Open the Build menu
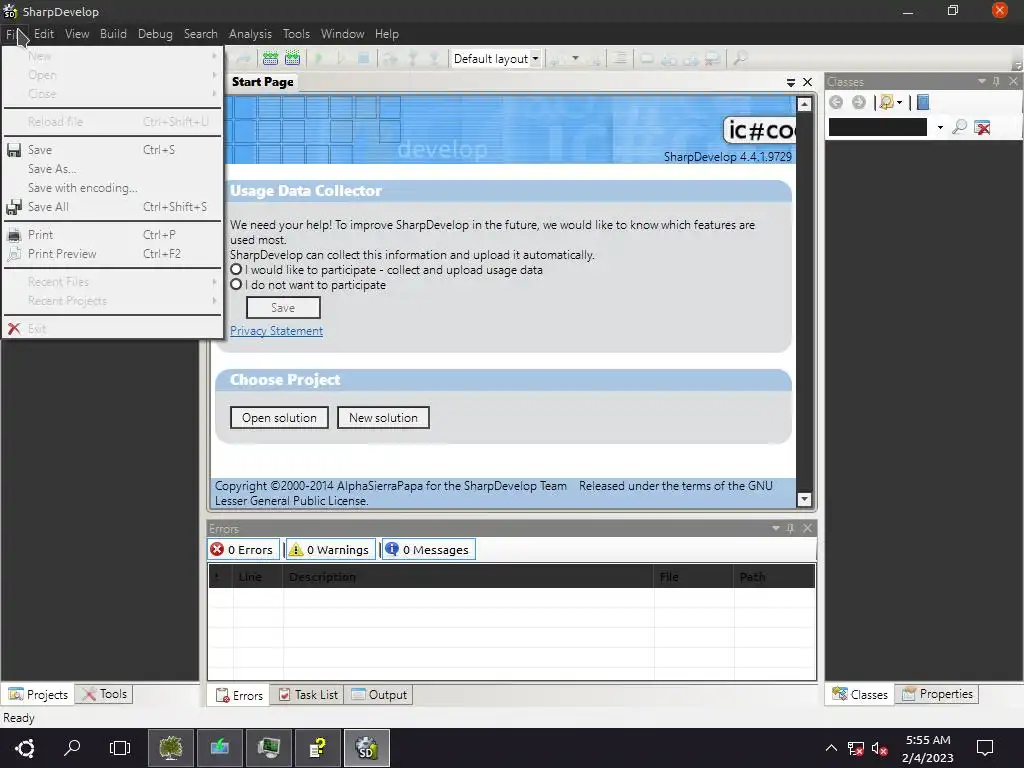This screenshot has height=768, width=1024. tap(113, 34)
